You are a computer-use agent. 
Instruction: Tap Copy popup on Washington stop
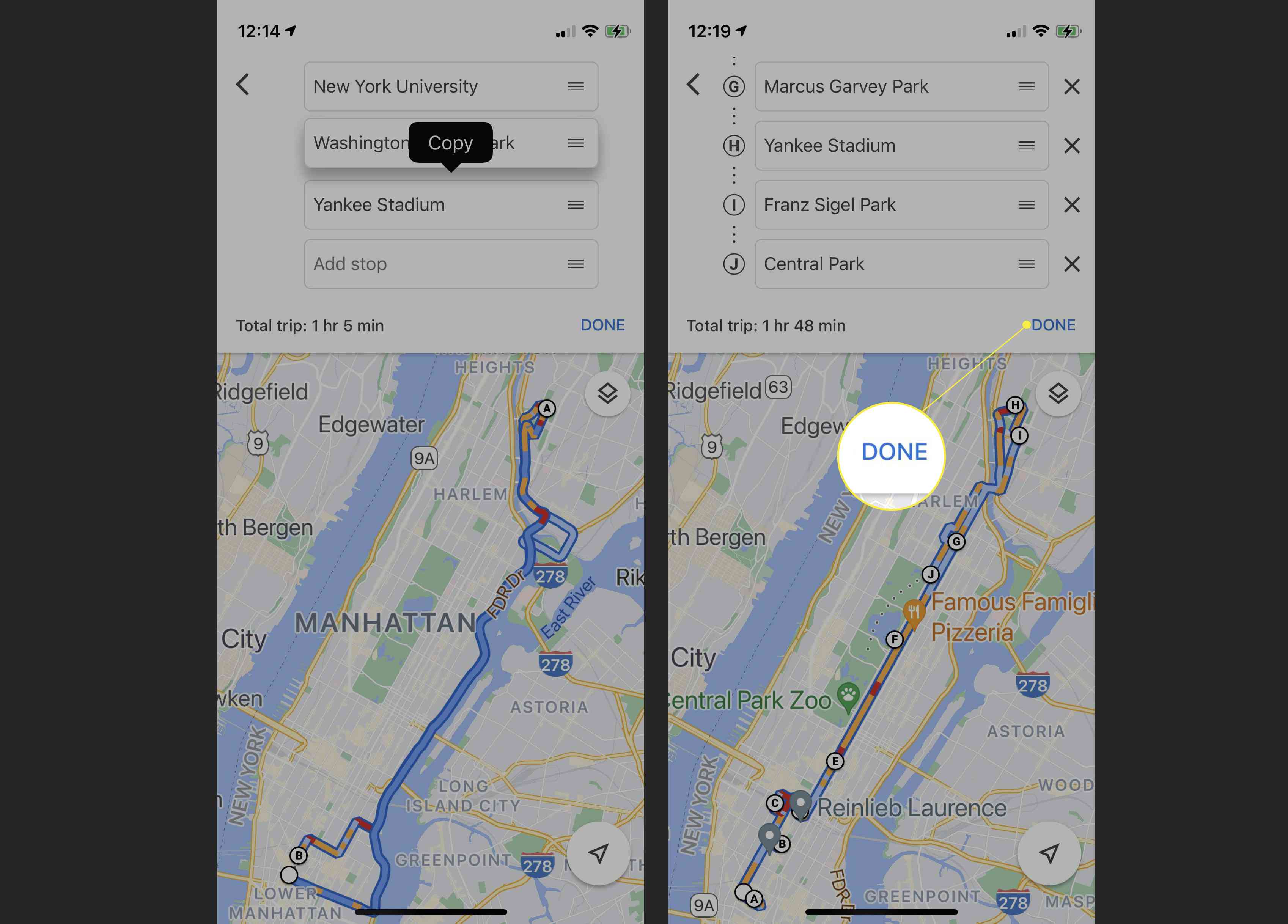point(450,141)
